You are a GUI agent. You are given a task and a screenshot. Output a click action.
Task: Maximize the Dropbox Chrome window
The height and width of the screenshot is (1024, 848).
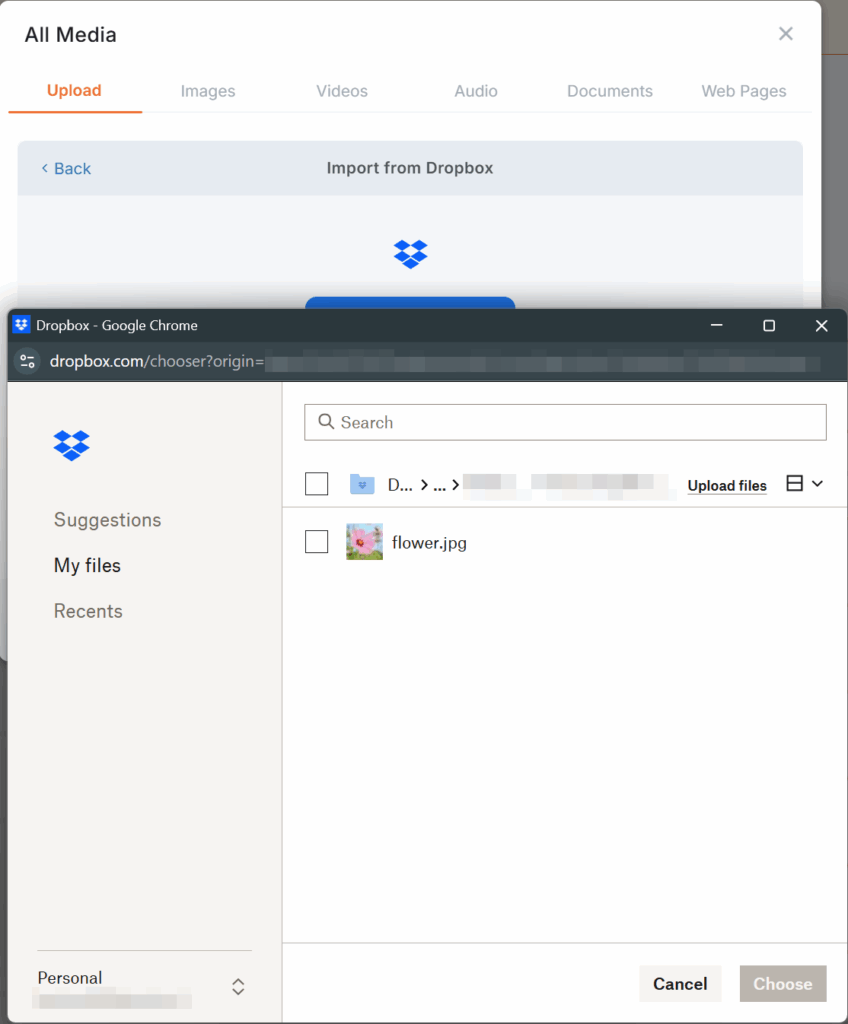click(768, 325)
